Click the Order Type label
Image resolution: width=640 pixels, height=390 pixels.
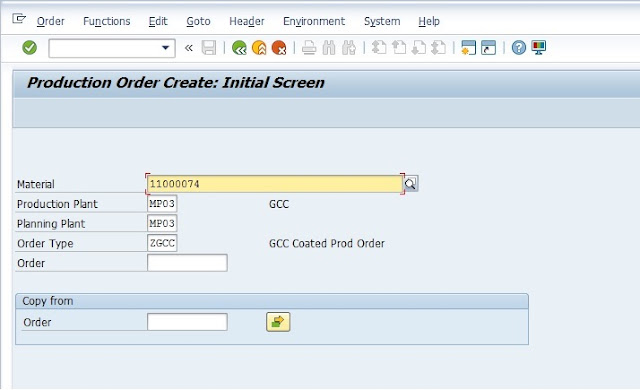click(45, 244)
